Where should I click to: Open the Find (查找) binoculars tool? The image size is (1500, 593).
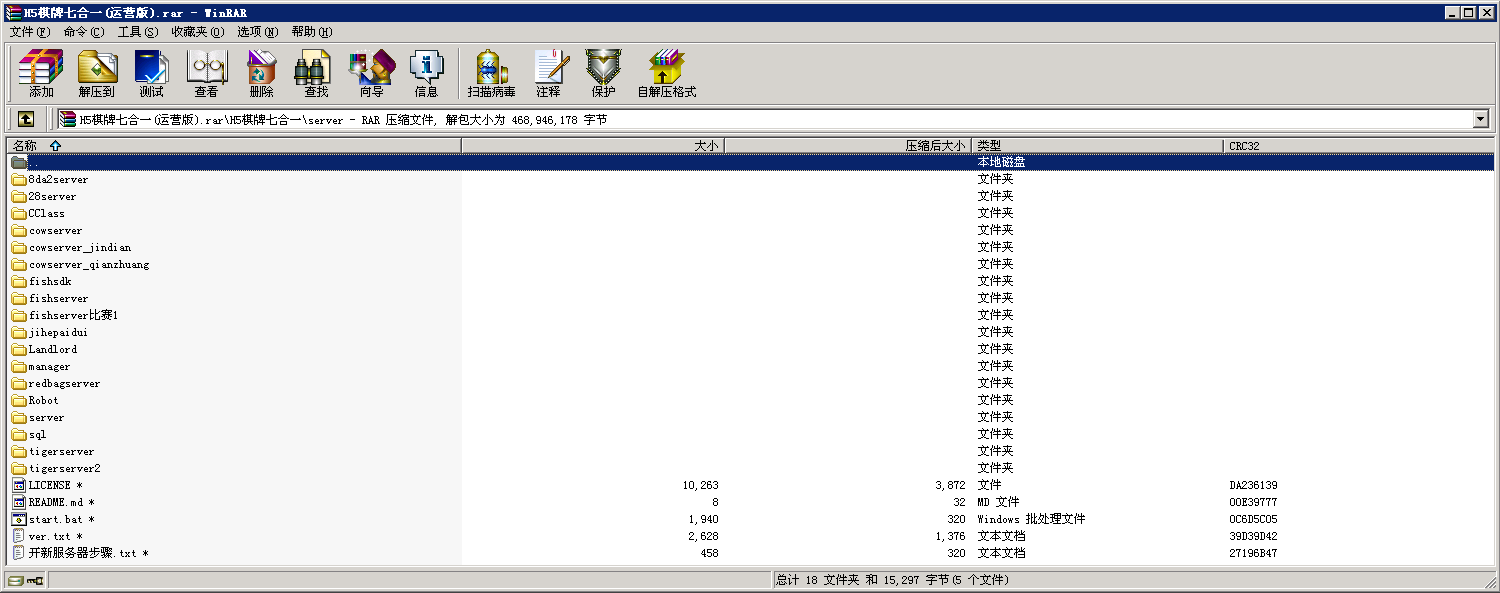316,73
